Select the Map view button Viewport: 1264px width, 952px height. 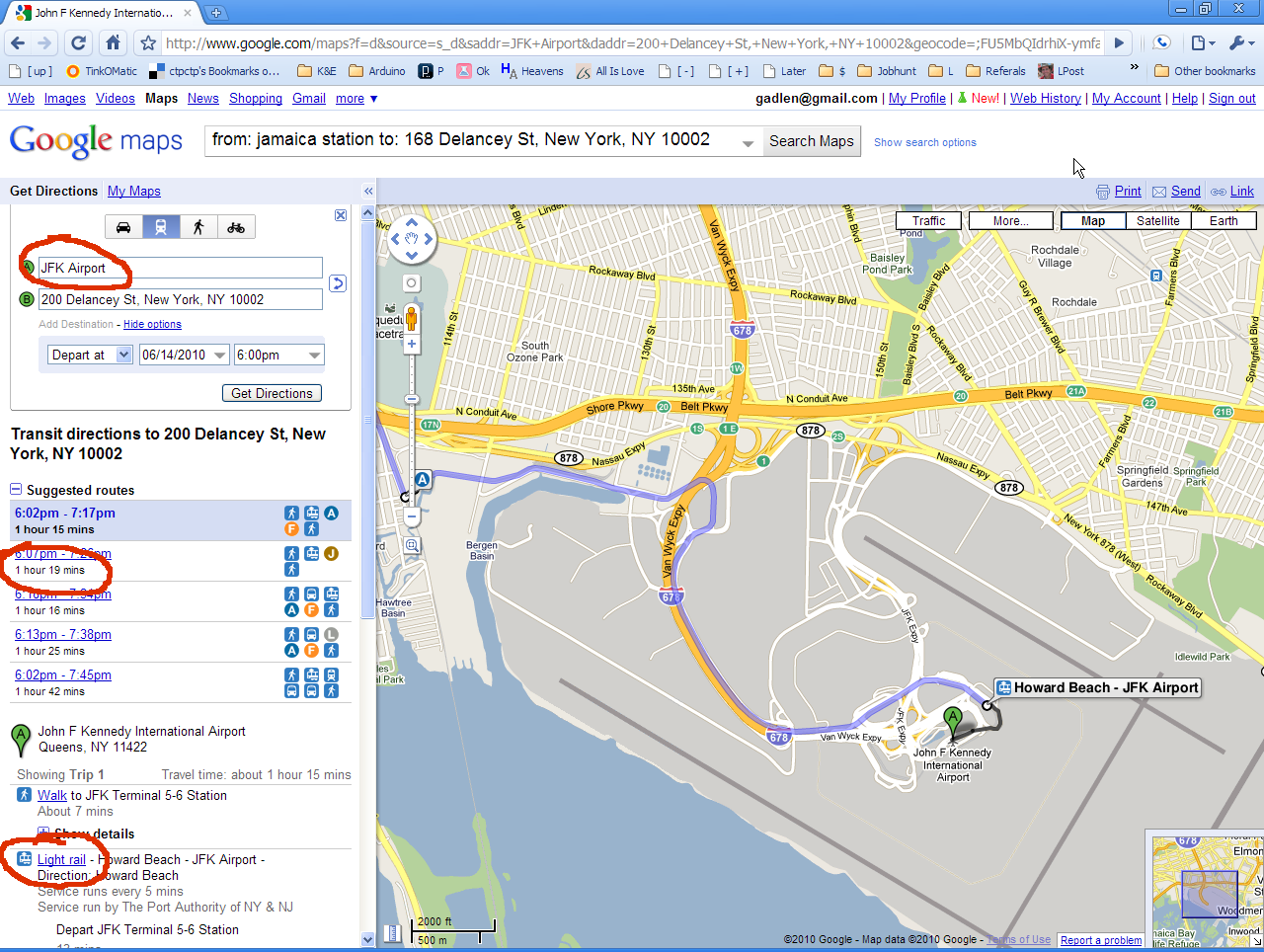tap(1093, 221)
